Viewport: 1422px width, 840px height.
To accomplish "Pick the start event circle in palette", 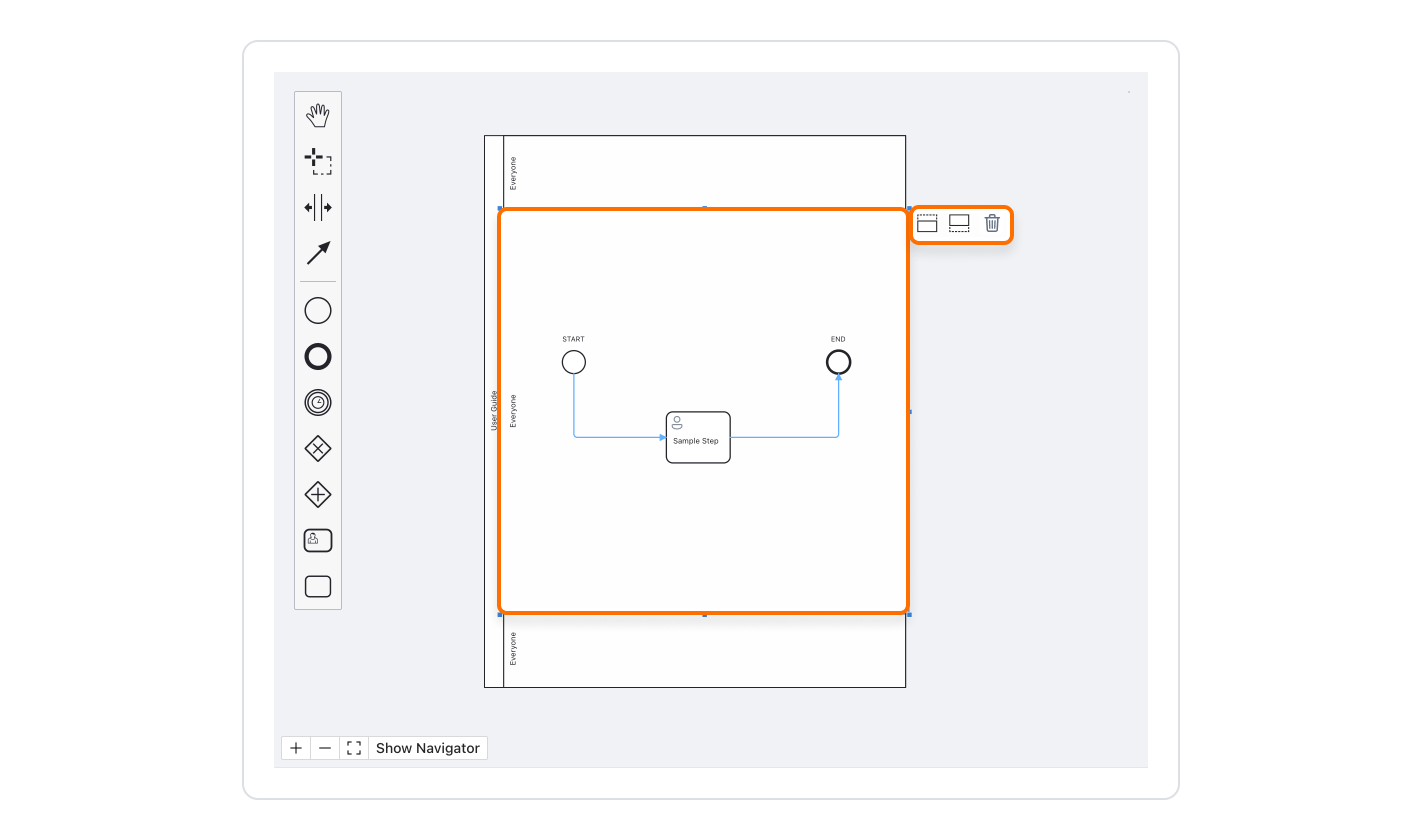I will [318, 311].
